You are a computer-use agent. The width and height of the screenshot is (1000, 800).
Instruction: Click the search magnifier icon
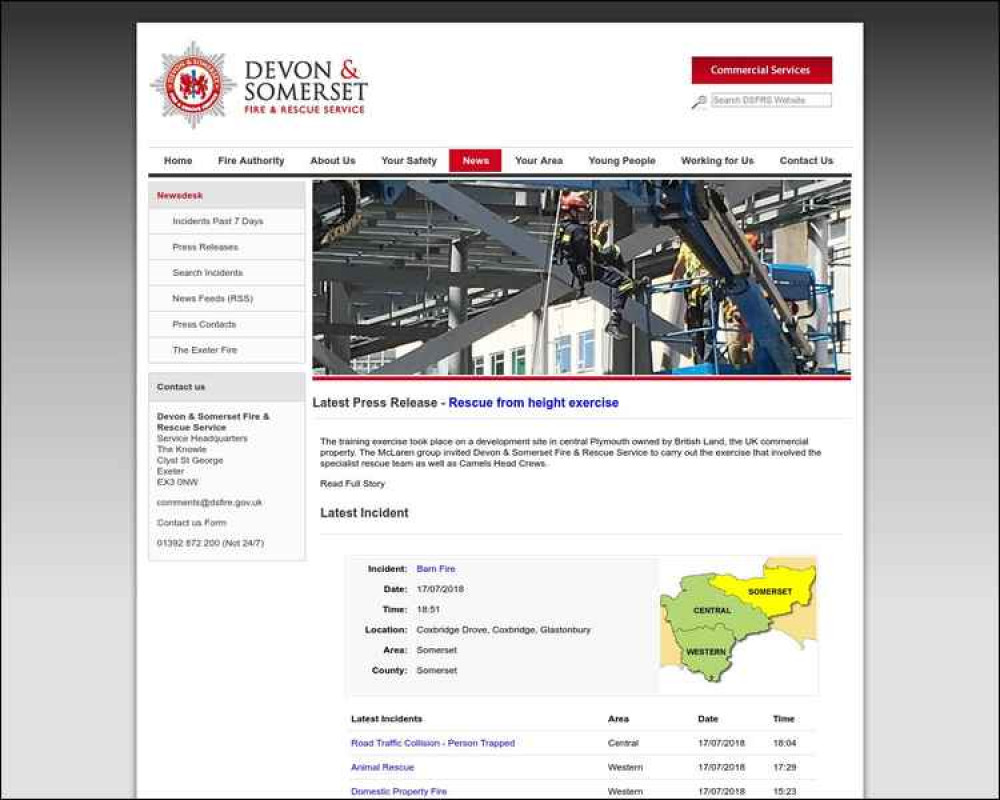699,101
